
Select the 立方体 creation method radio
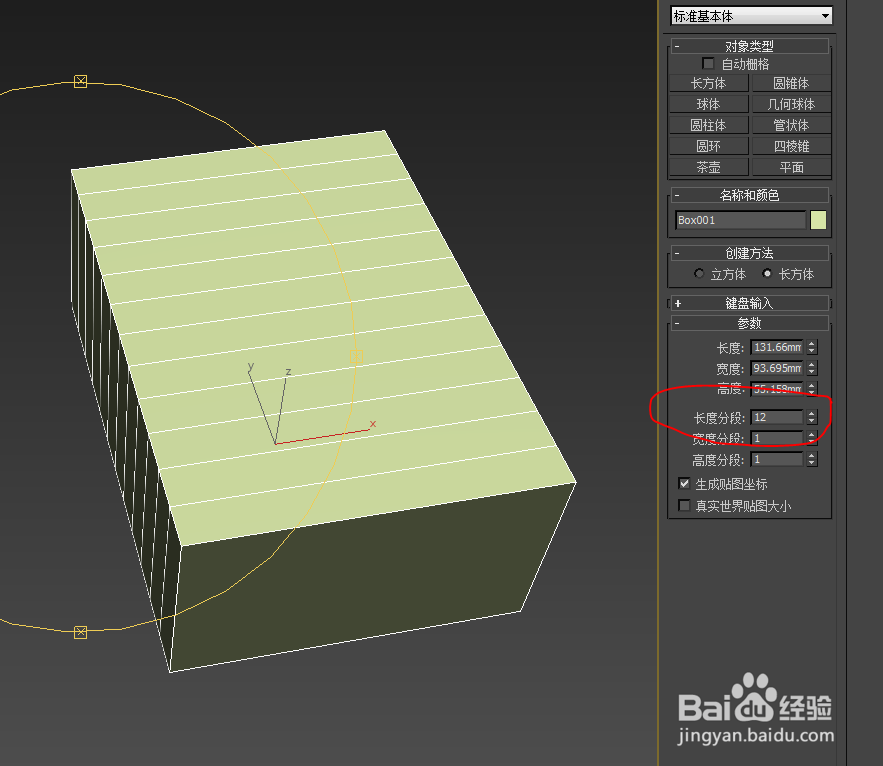click(x=699, y=274)
